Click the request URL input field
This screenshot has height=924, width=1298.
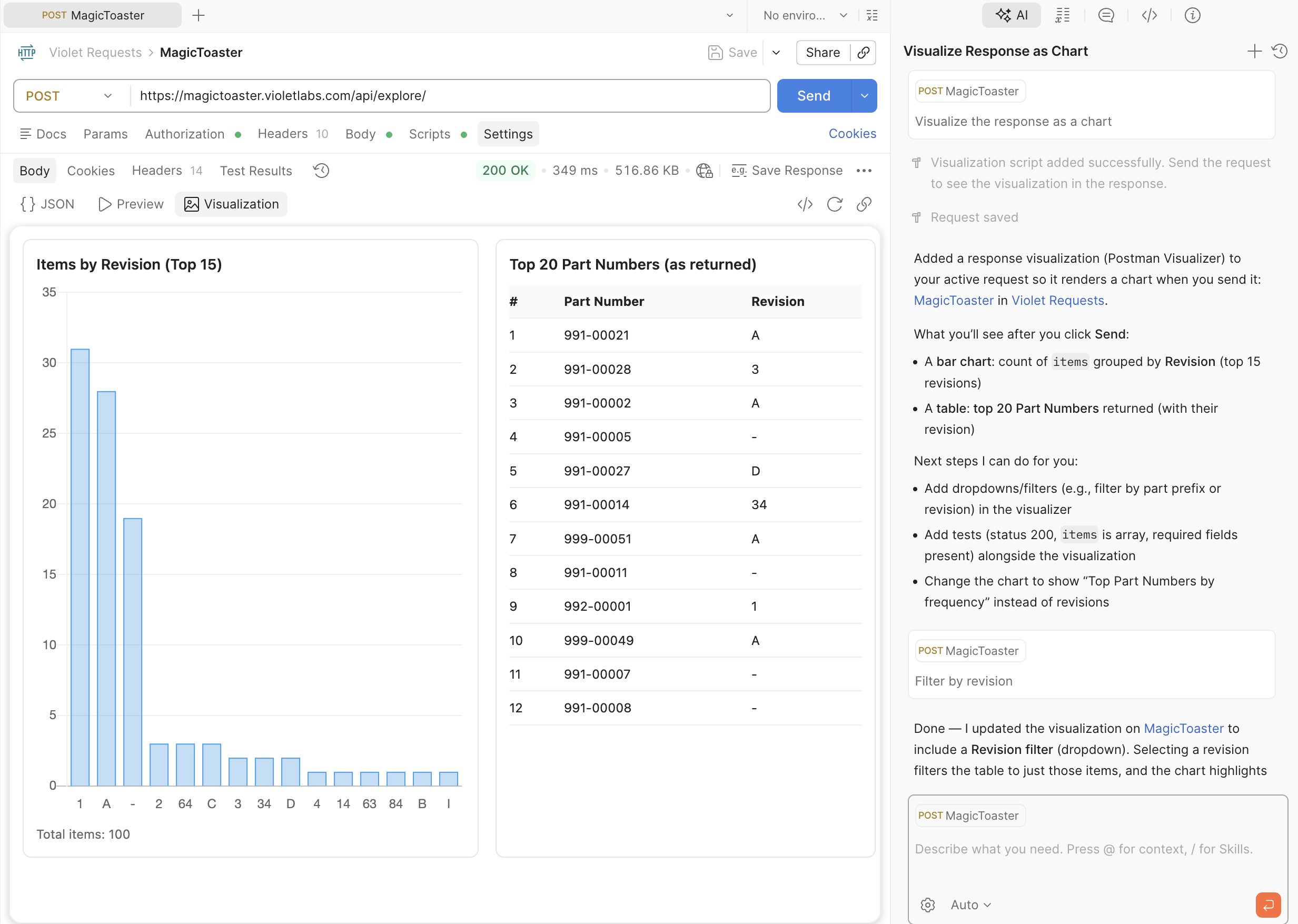point(450,96)
